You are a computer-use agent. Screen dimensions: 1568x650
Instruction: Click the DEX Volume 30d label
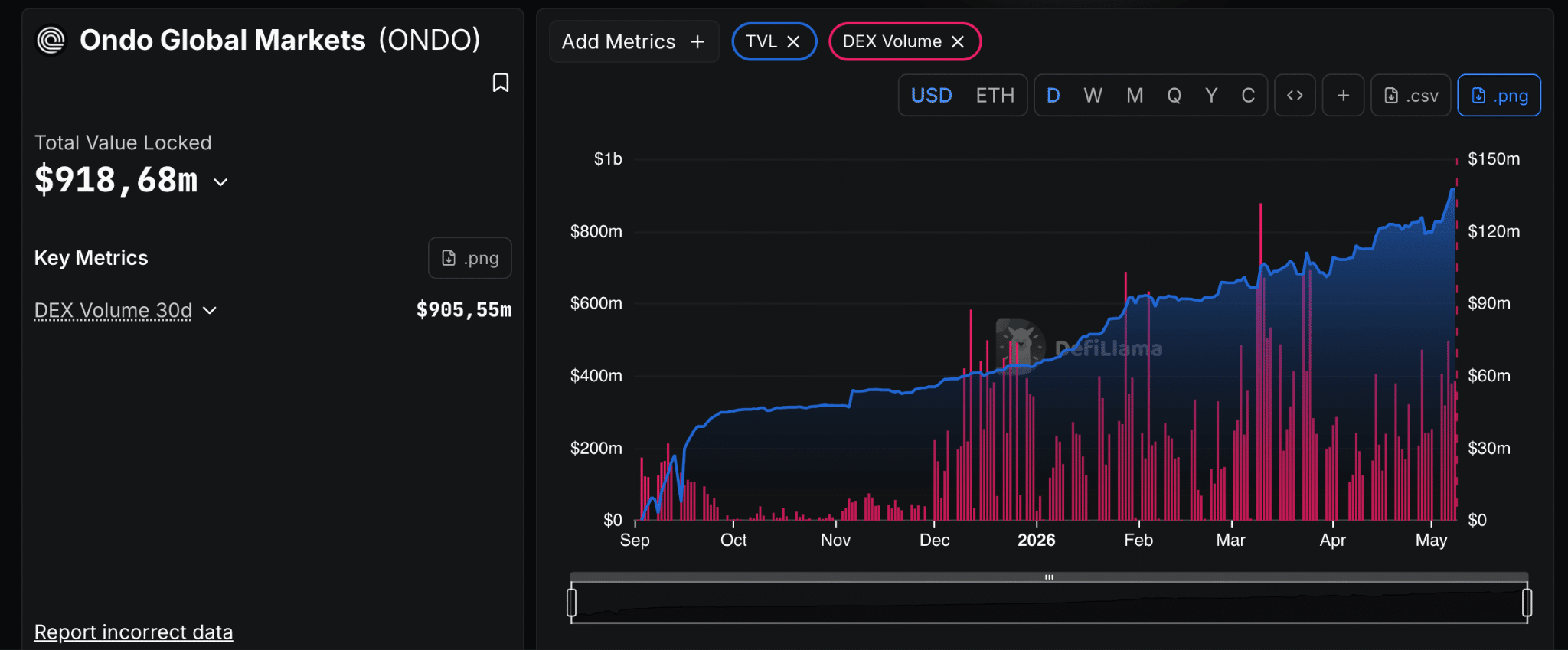tap(113, 310)
